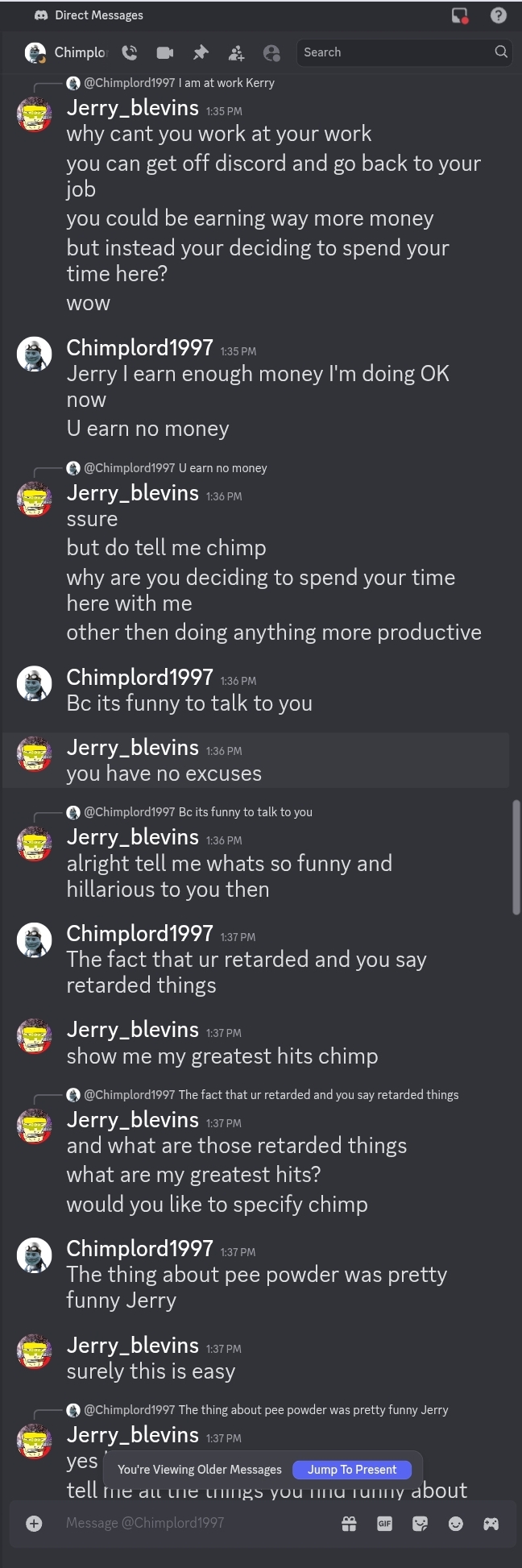Click the Search field
Image resolution: width=522 pixels, height=1568 pixels.
tap(404, 52)
